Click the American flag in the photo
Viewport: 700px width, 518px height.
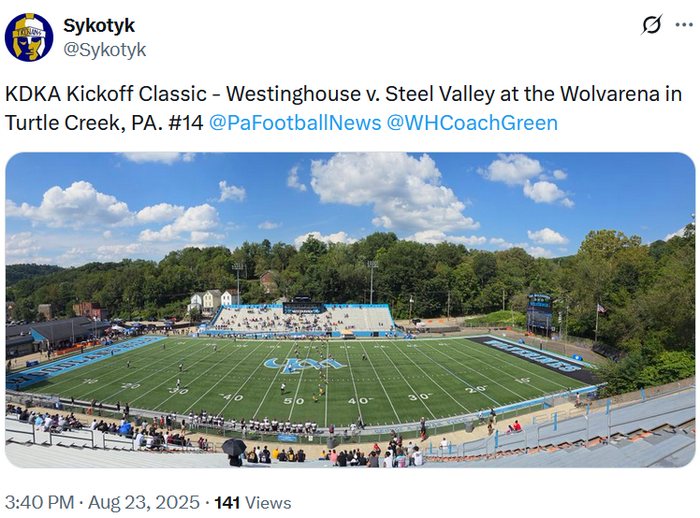tap(601, 309)
